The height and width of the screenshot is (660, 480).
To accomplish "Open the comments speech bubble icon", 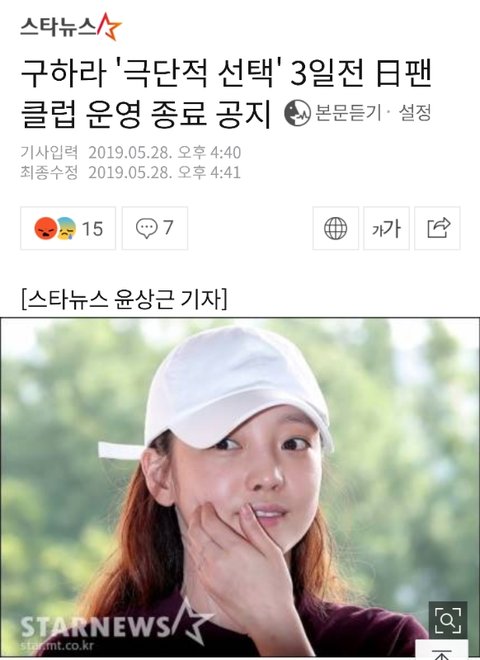I will pyautogui.click(x=146, y=229).
